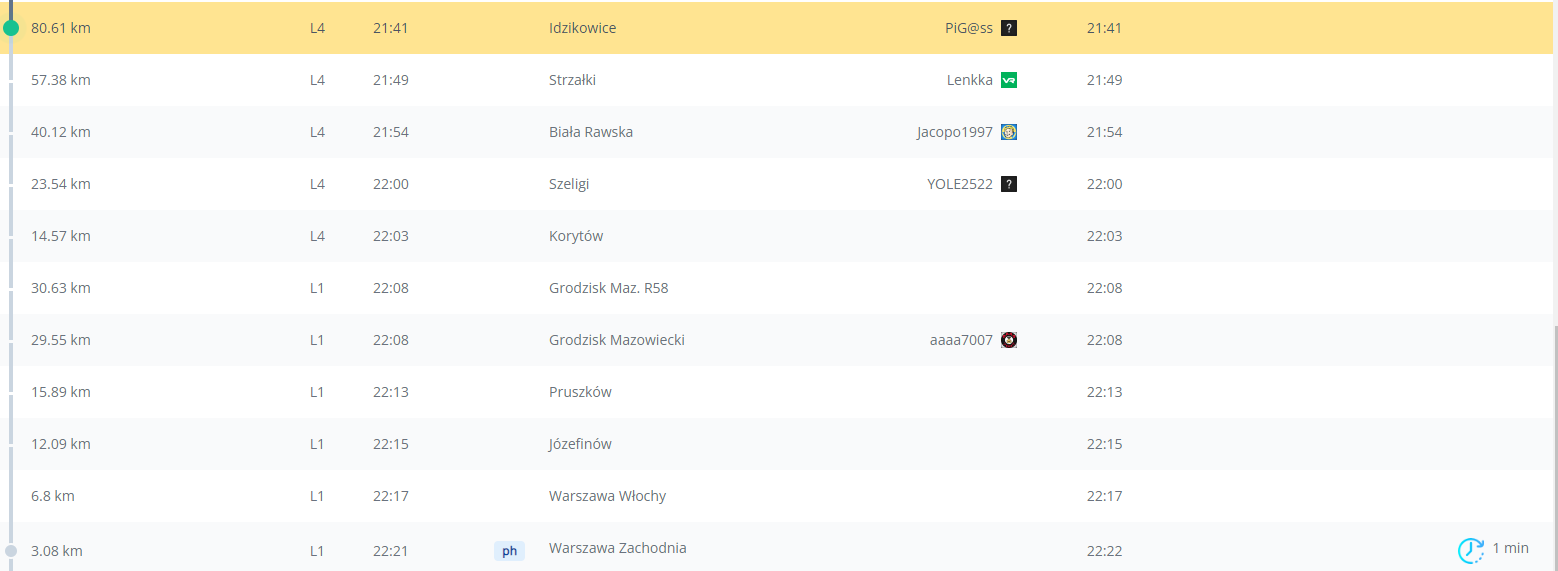Screen dimensions: 1558x571
Task: Click the '1 min' delay label
Action: pyautogui.click(x=1510, y=548)
